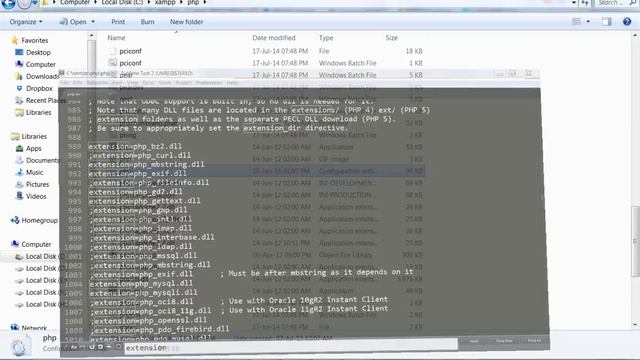Screen dimensions: 640x360
Task: Click code line ';extension=php_curl.dll'
Action: pos(140,155)
